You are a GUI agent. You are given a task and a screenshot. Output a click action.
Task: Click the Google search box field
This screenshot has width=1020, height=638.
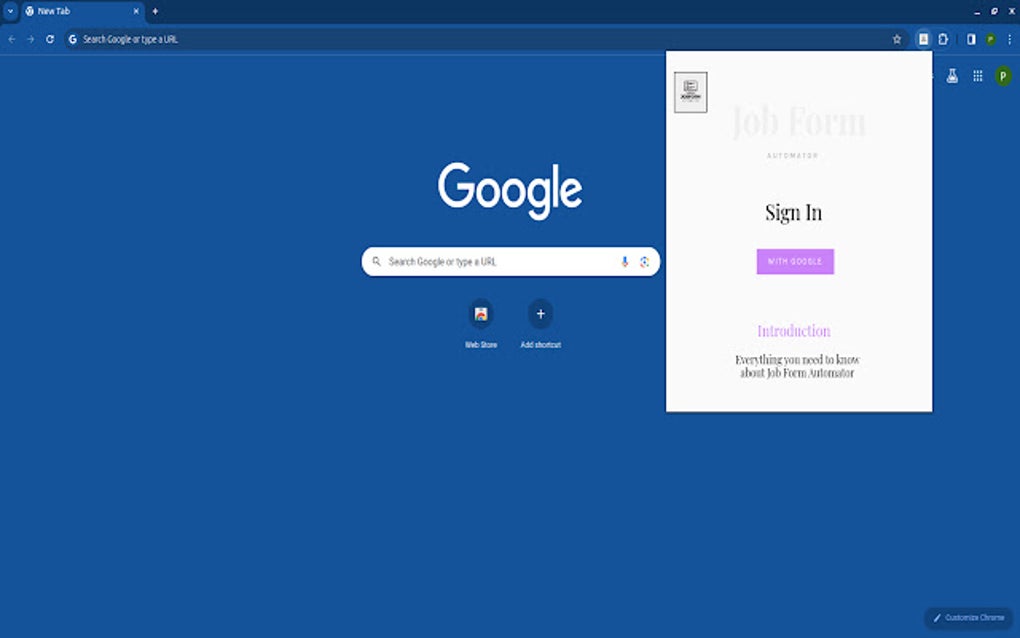(x=511, y=261)
